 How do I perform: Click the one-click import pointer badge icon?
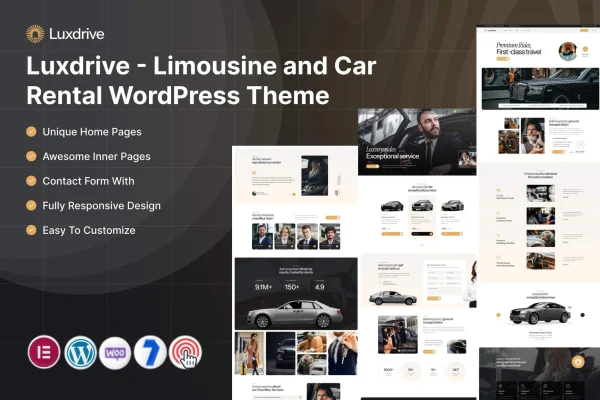186,352
